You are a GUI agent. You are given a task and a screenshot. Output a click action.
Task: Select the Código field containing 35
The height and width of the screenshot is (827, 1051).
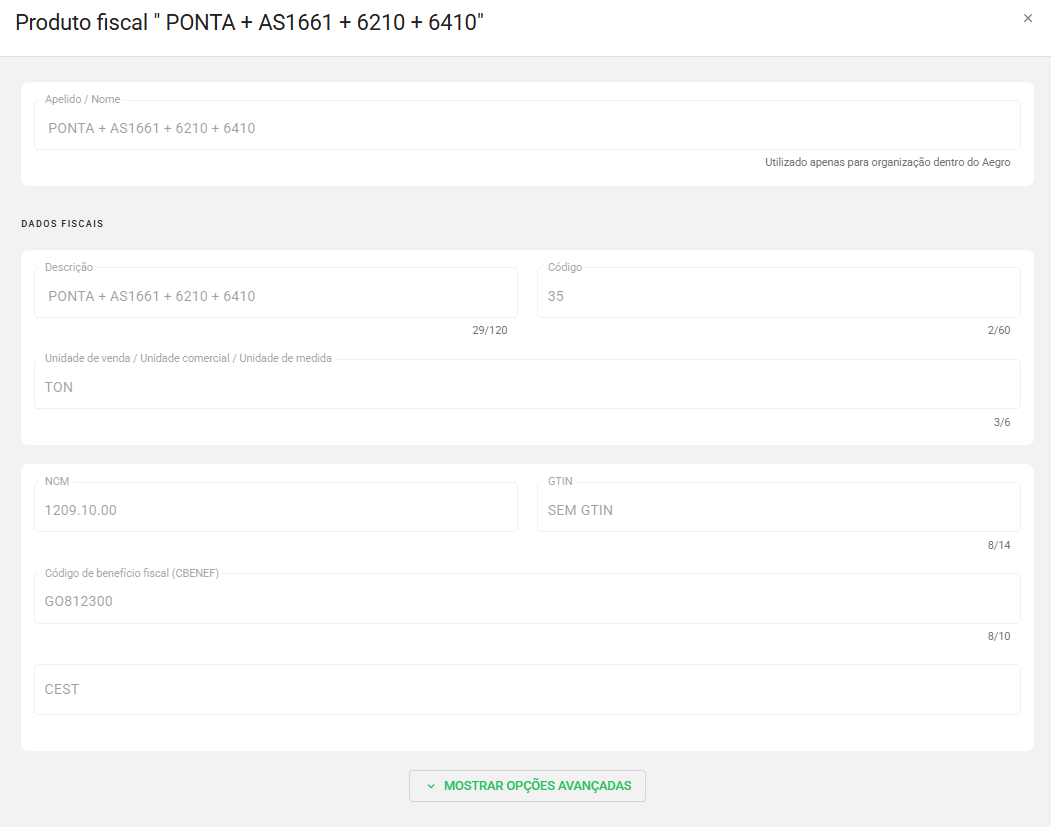[778, 296]
